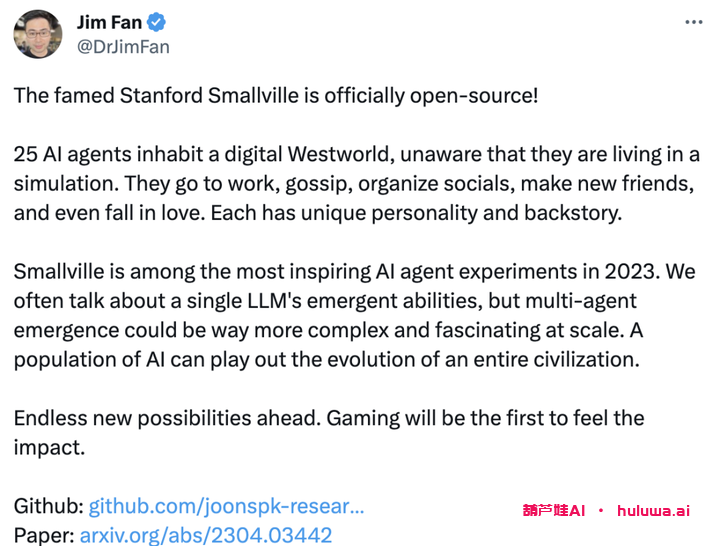This screenshot has height=546, width=720.
Task: Open the github.com/joonspk-resear... link
Action: coord(226,507)
